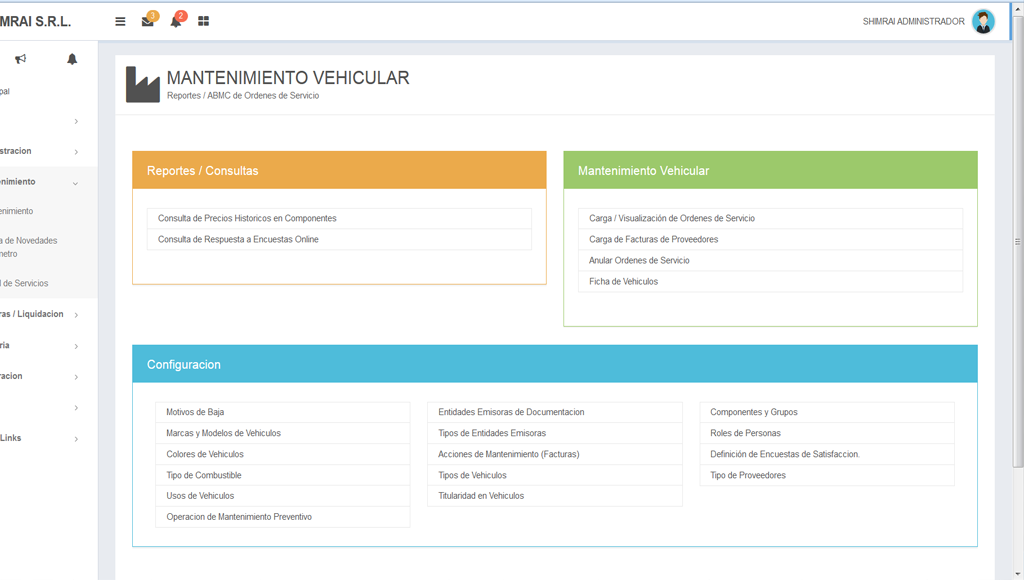Open Carga / Visualización de Ordenes de Servicio
This screenshot has height=580, width=1024.
[x=770, y=218]
